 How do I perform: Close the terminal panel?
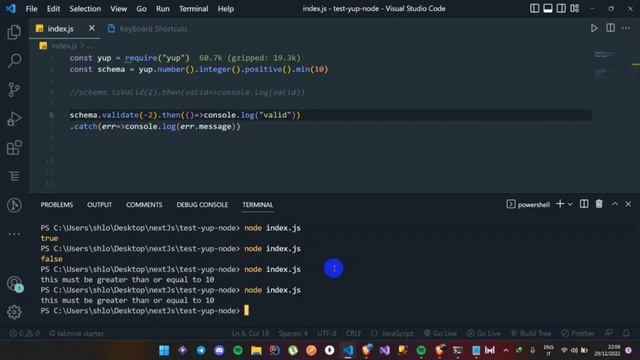pyautogui.click(x=628, y=204)
